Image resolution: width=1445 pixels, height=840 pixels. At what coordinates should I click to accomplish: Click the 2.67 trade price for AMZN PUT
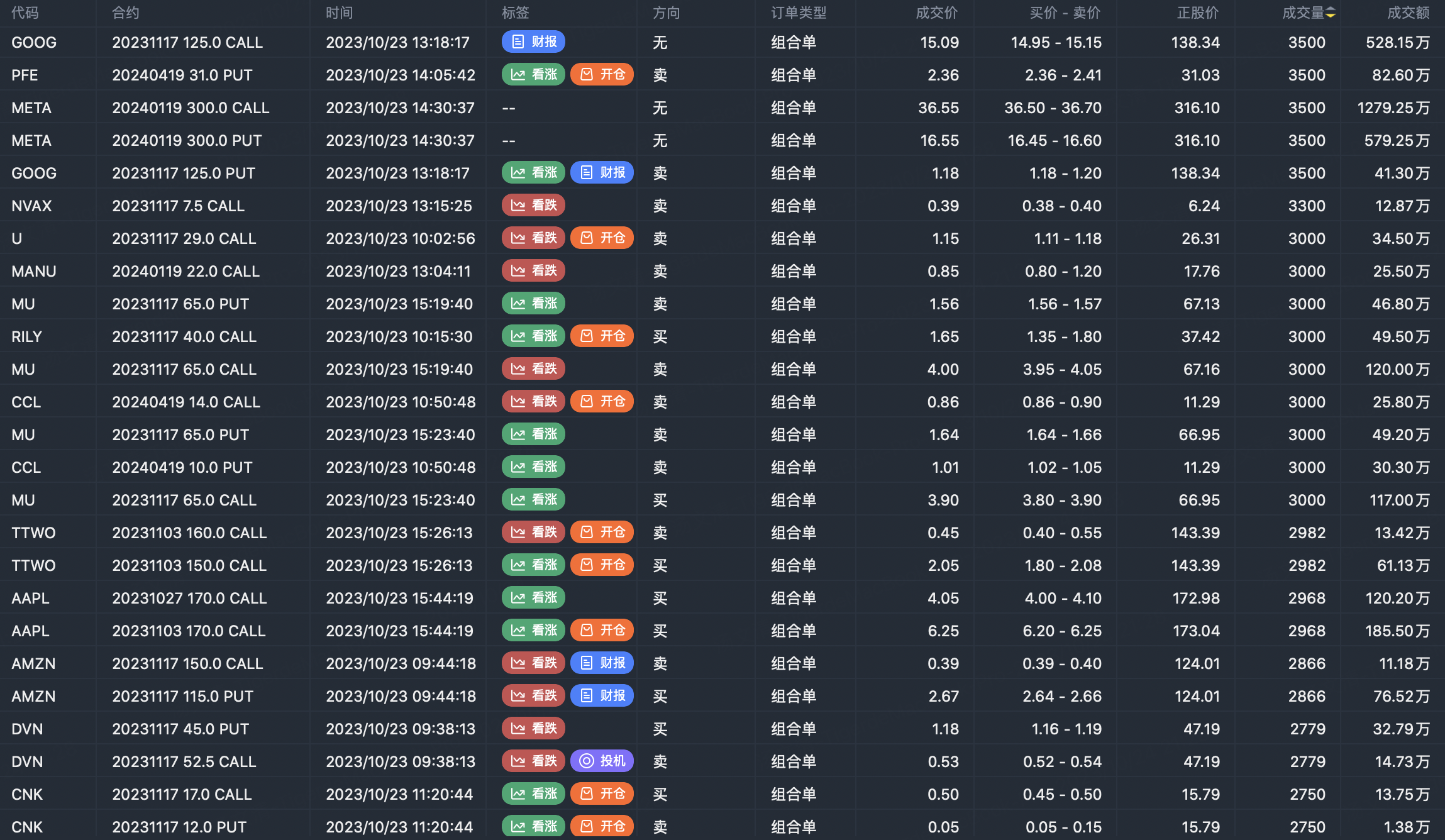click(x=944, y=697)
